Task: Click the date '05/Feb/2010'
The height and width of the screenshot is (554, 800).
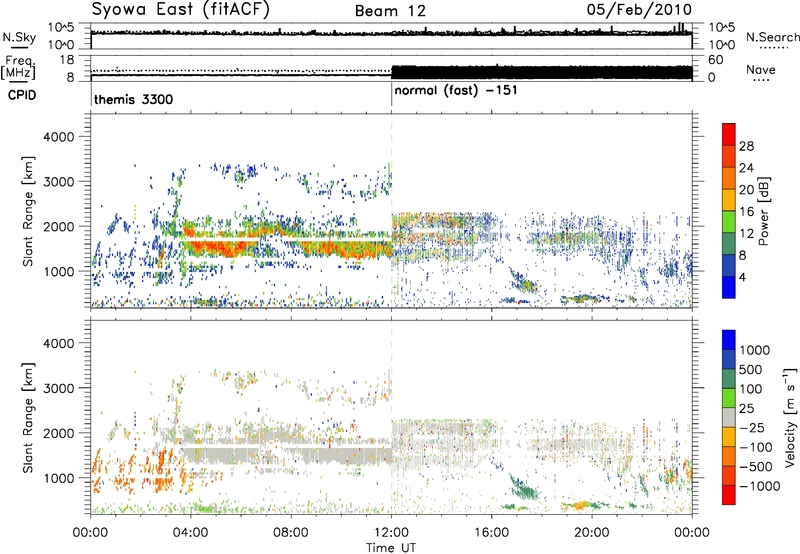Action: click(x=639, y=9)
